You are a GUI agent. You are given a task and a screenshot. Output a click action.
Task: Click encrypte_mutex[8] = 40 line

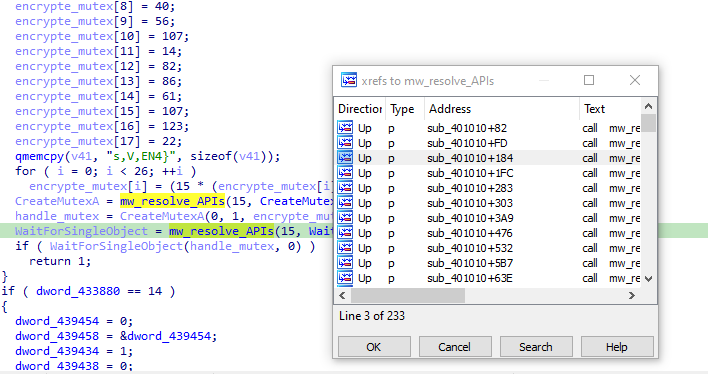(95, 6)
